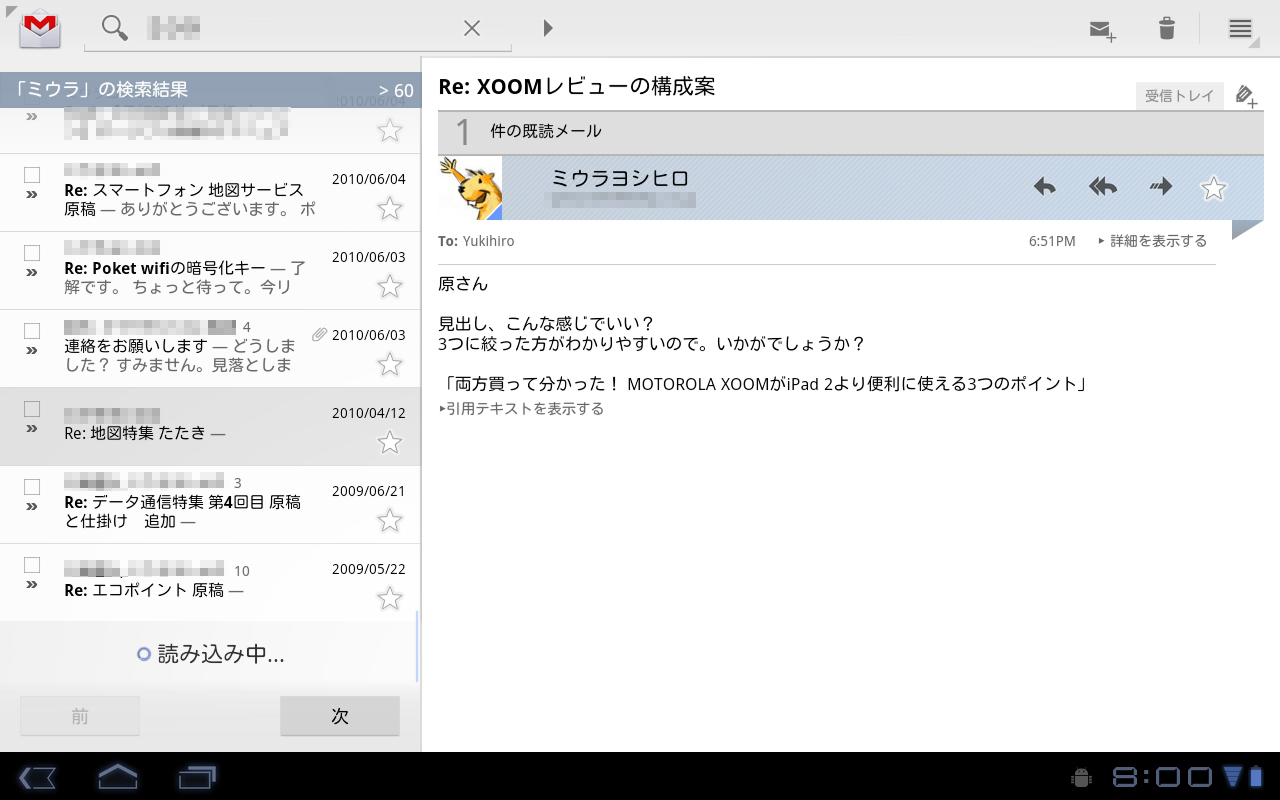Open the 連絡をお願いします conversation

click(210, 349)
